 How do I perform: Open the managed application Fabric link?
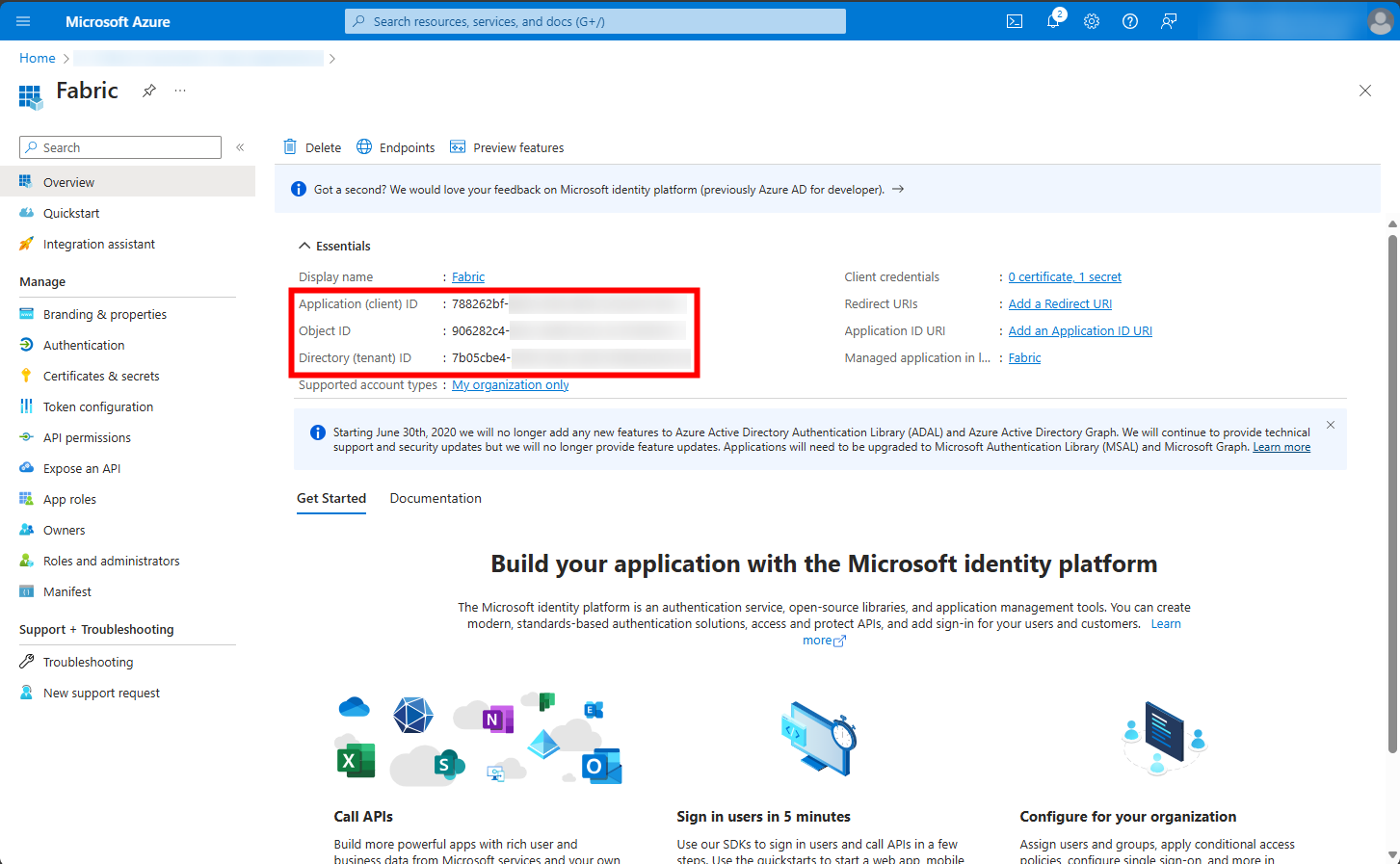click(x=1024, y=357)
